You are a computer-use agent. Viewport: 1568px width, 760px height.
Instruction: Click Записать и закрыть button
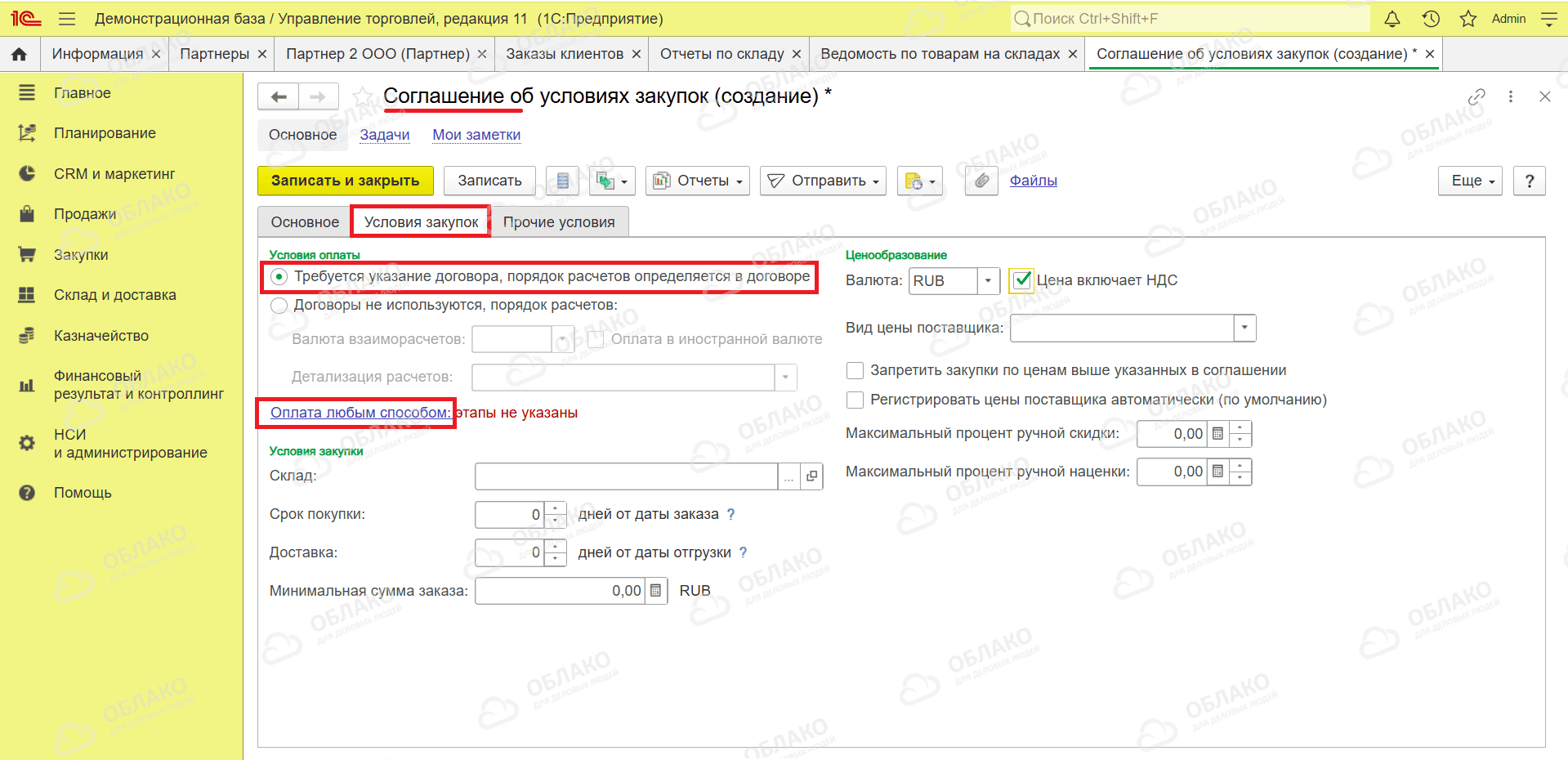point(345,181)
